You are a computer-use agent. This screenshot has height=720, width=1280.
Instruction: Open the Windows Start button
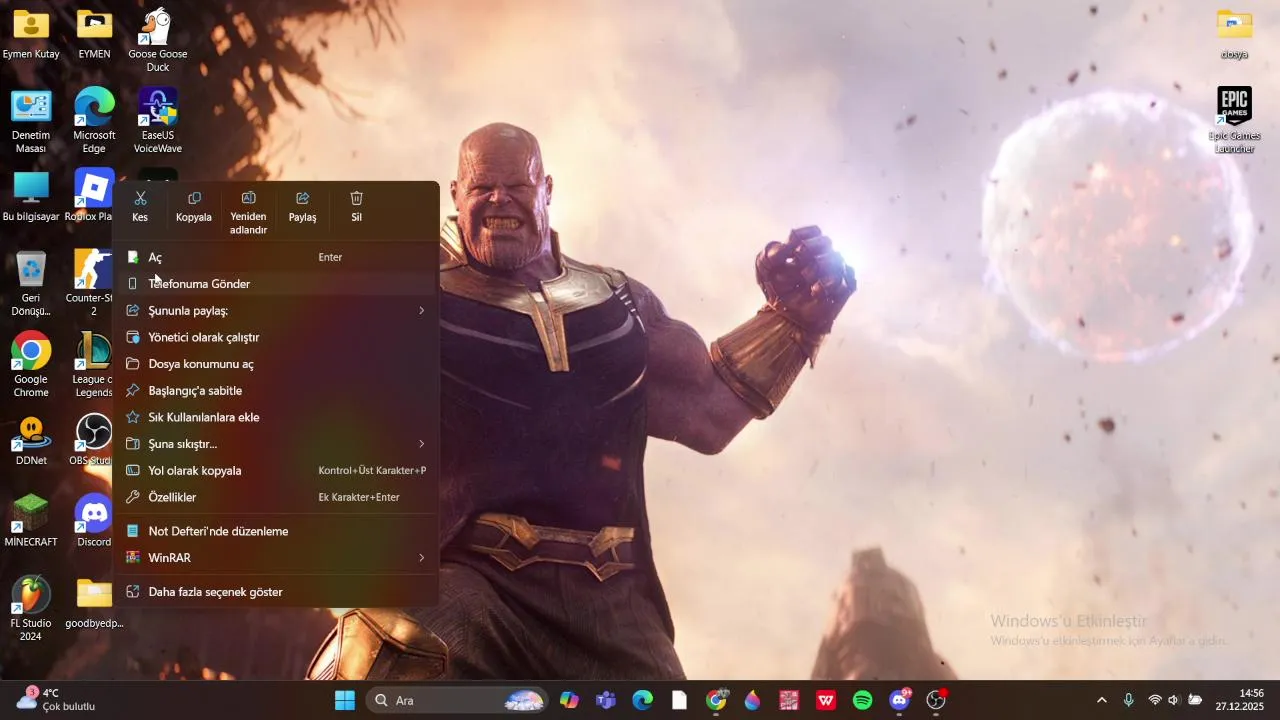[x=345, y=700]
